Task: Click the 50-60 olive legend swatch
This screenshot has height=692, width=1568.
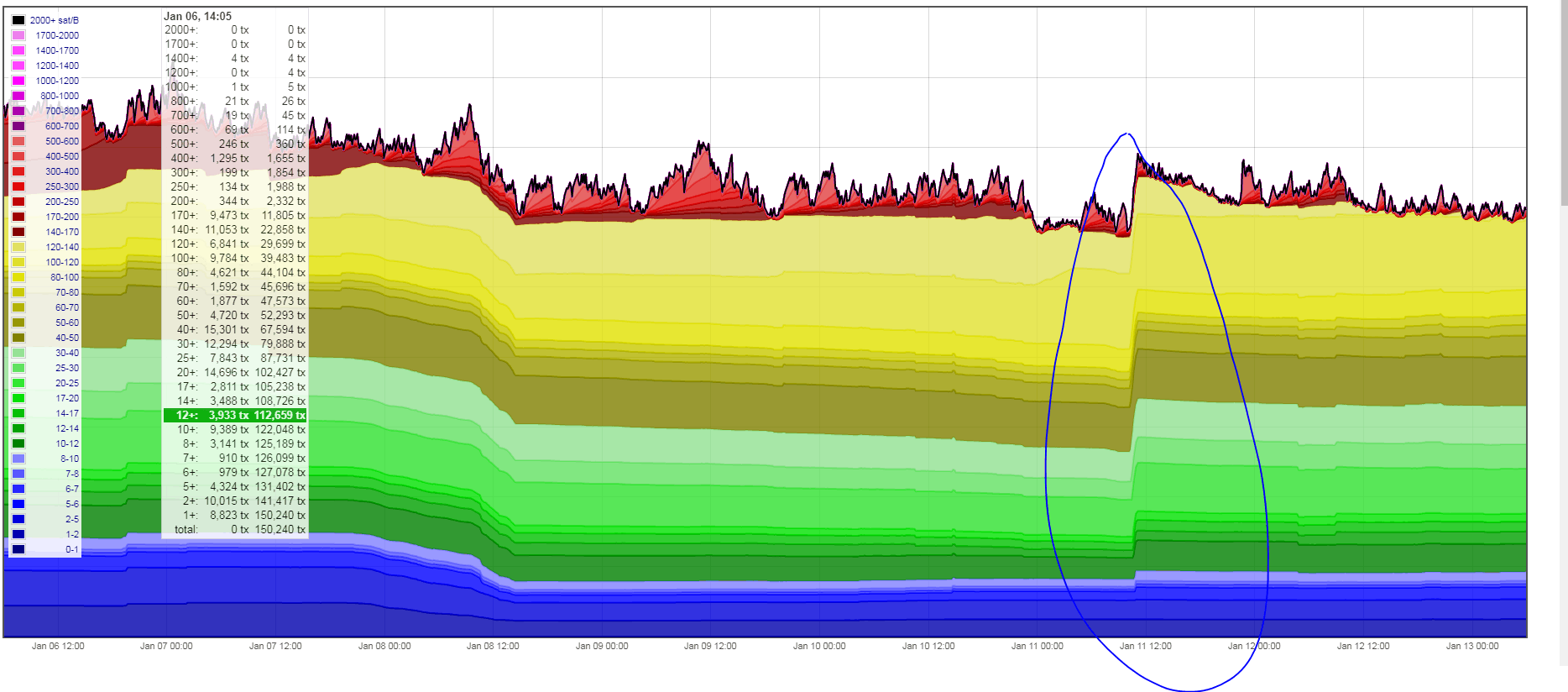Action: pos(18,322)
